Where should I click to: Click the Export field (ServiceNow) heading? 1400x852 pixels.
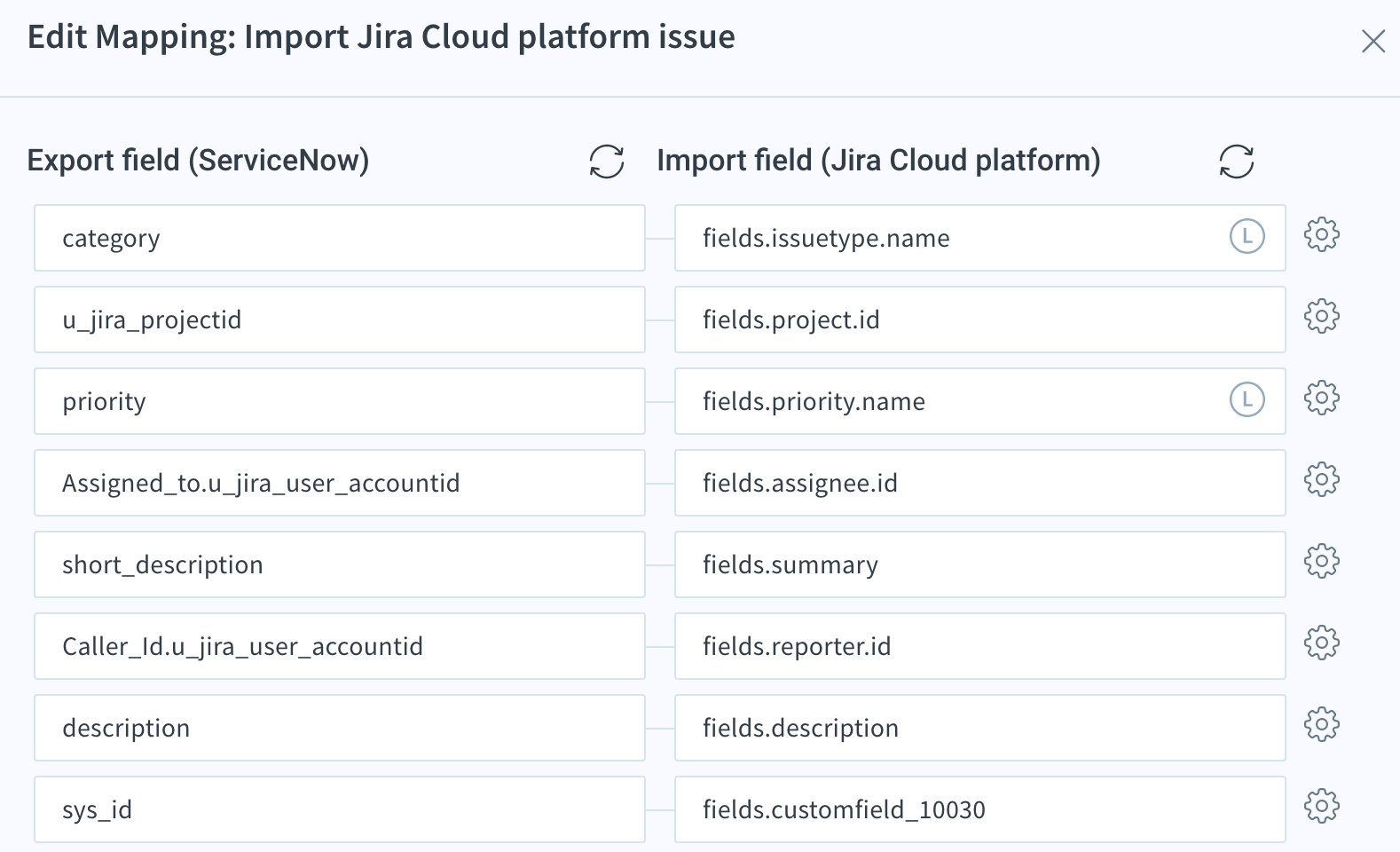pos(198,161)
